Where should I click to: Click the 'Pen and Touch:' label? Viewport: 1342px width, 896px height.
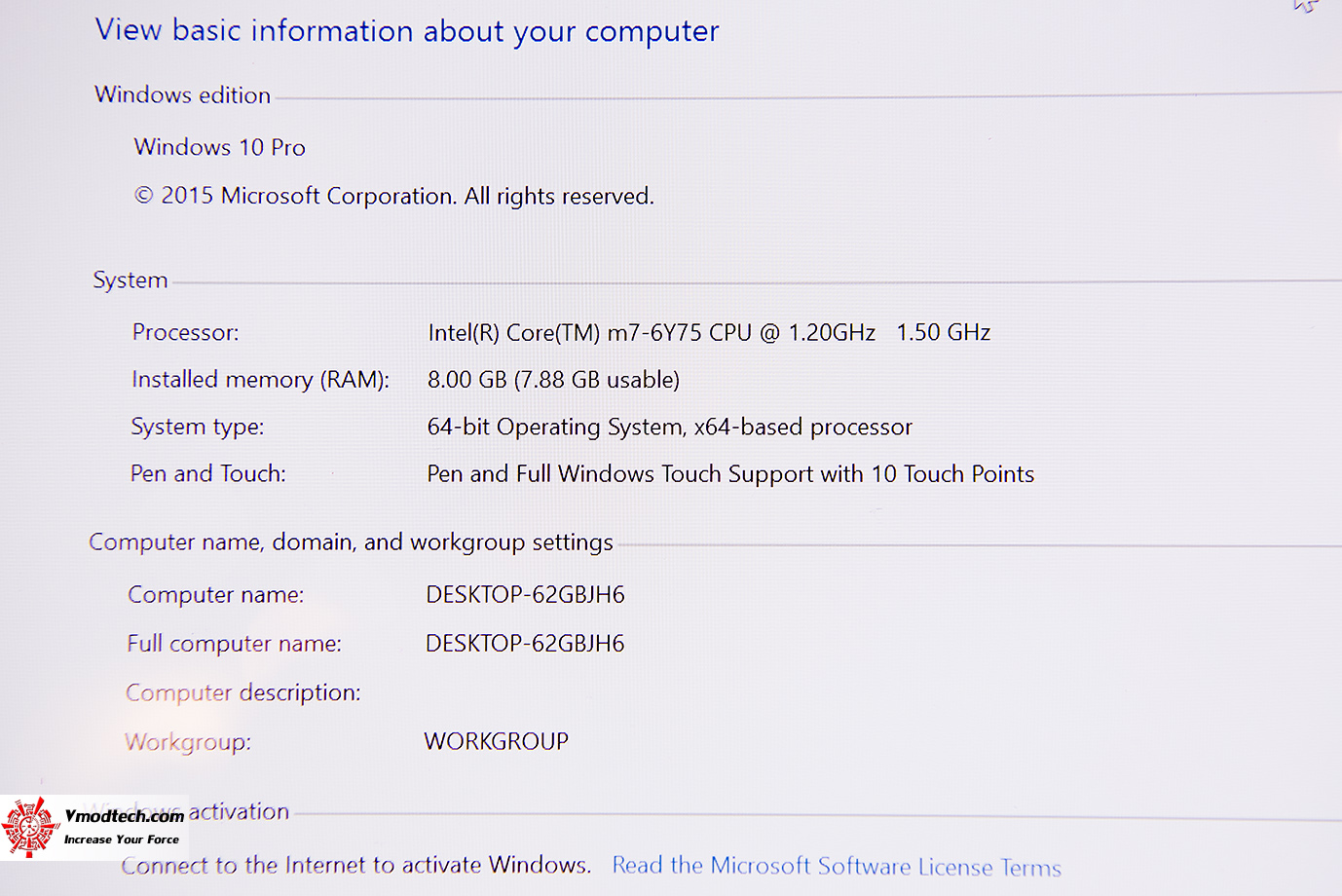click(x=208, y=474)
